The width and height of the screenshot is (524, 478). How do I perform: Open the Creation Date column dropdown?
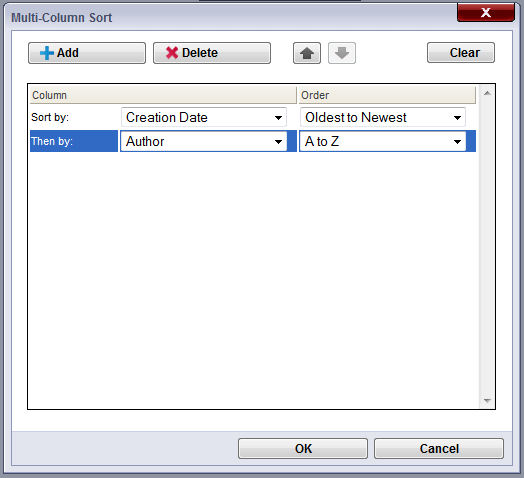coord(204,117)
